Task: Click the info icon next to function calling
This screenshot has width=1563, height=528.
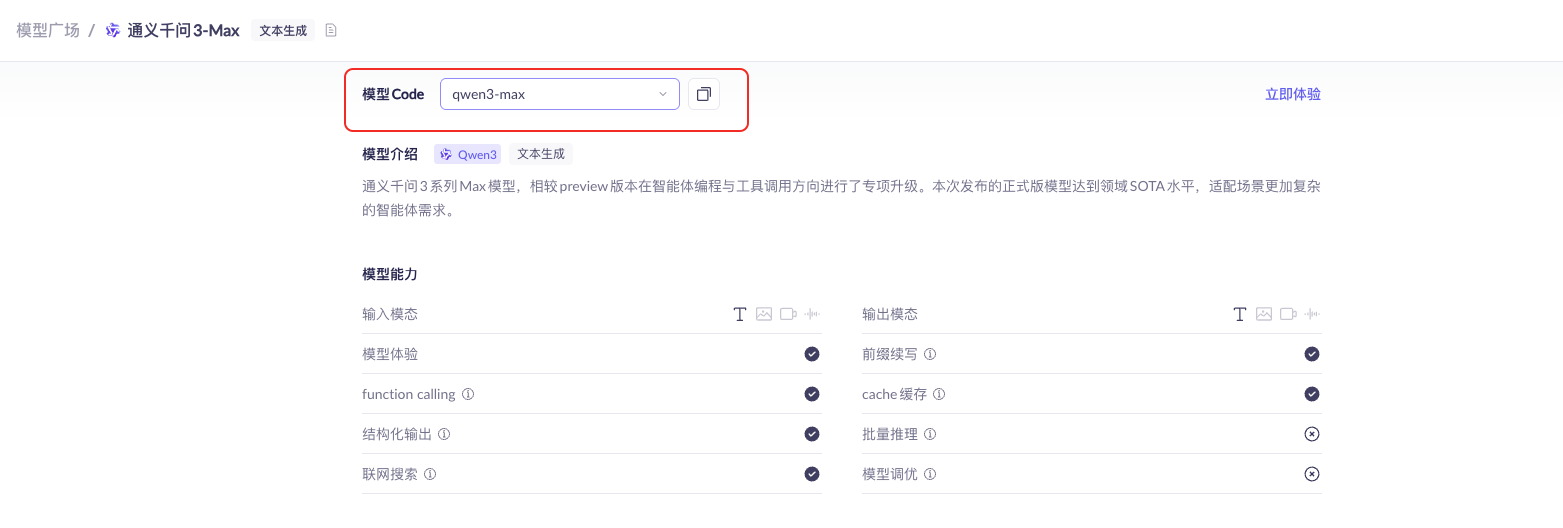Action: (468, 394)
